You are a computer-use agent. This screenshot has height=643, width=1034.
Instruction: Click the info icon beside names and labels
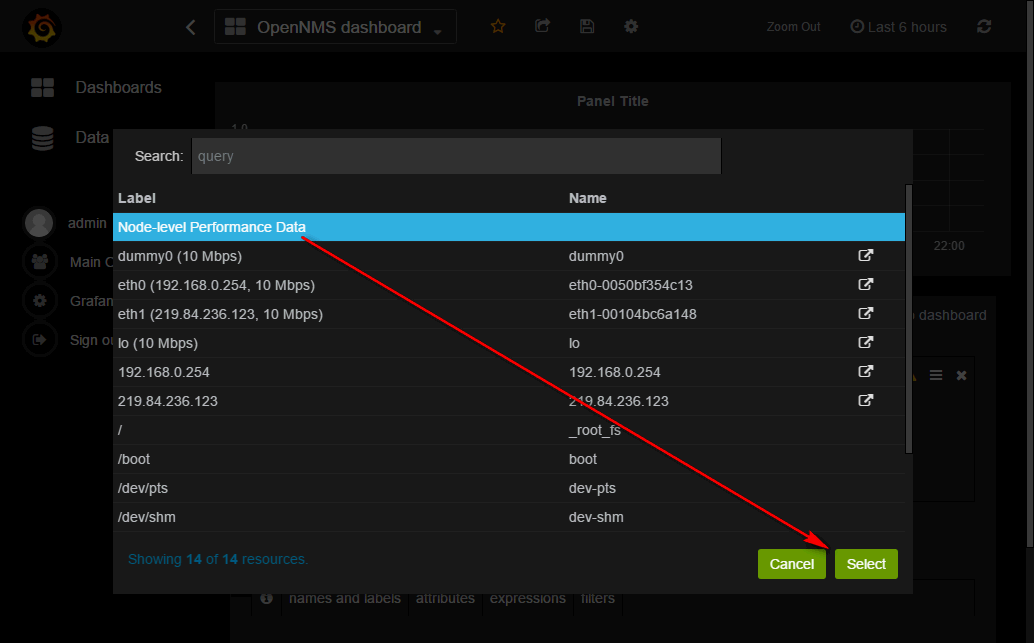click(266, 598)
